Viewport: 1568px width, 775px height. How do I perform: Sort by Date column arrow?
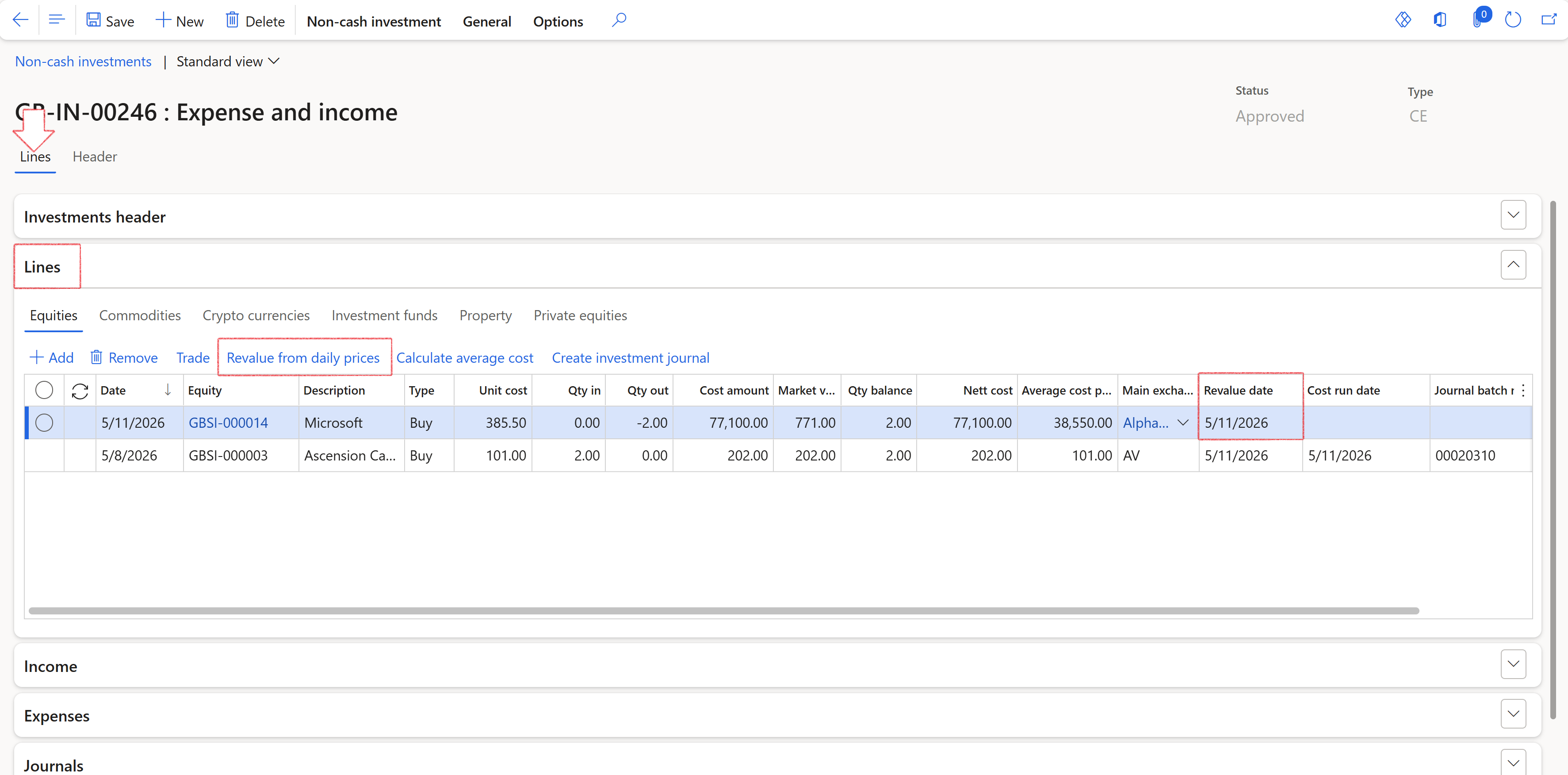point(168,390)
